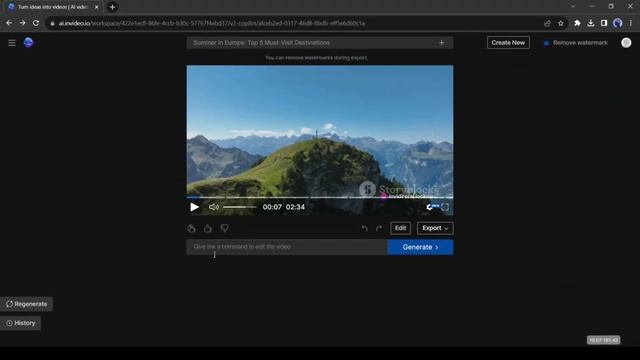Image resolution: width=640 pixels, height=360 pixels.
Task: Click Remove watermark link
Action: (x=576, y=42)
